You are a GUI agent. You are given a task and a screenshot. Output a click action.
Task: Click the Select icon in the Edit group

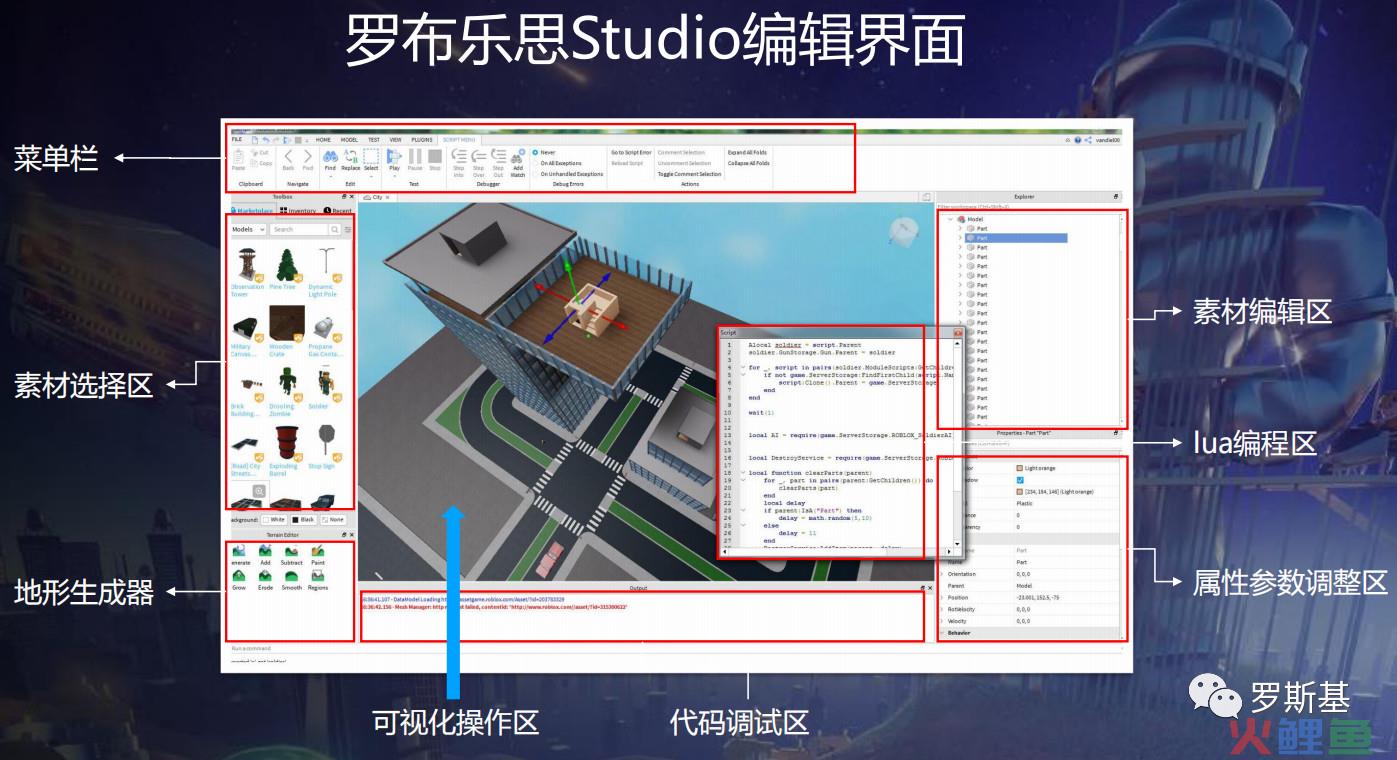coord(371,156)
